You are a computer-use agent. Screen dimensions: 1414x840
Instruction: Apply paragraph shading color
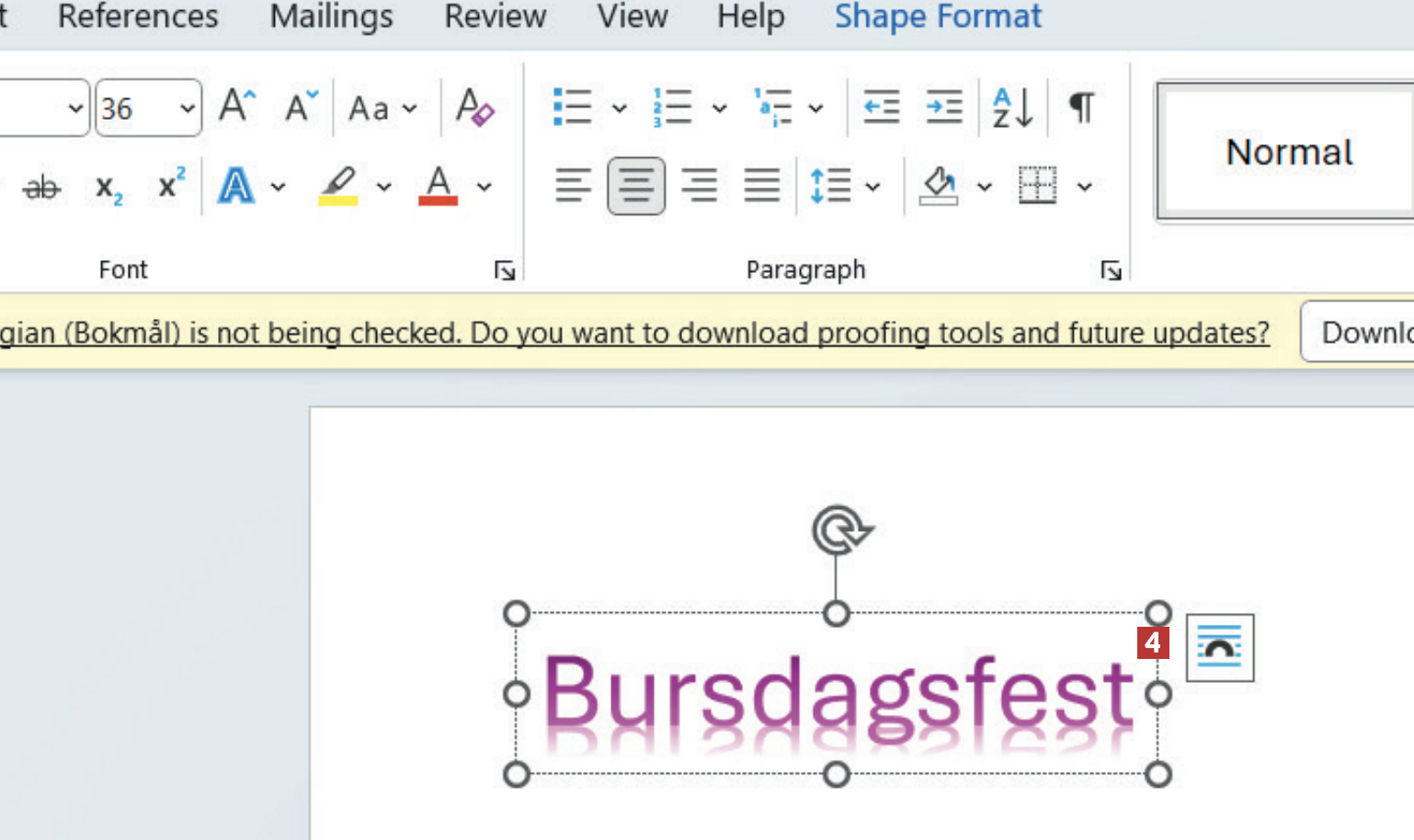point(939,186)
